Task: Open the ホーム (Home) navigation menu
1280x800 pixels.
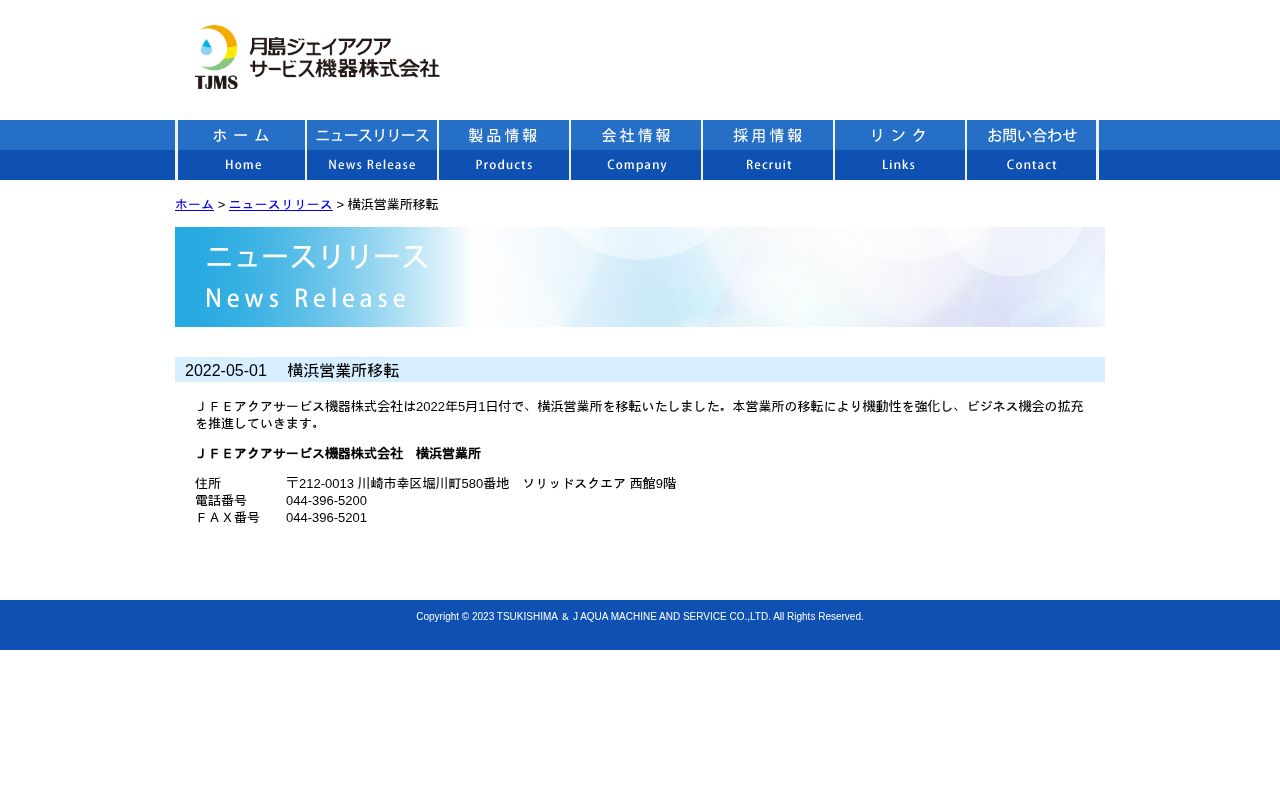Action: click(x=242, y=150)
